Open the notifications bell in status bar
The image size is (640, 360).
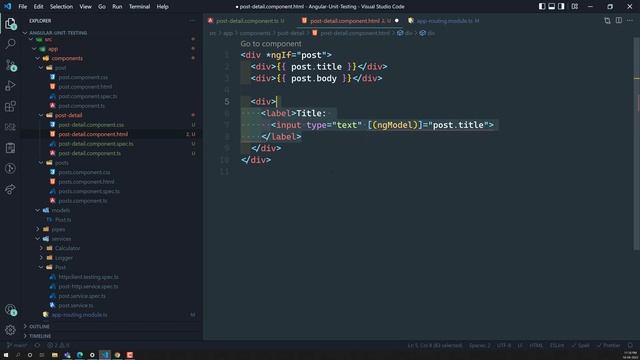630,345
